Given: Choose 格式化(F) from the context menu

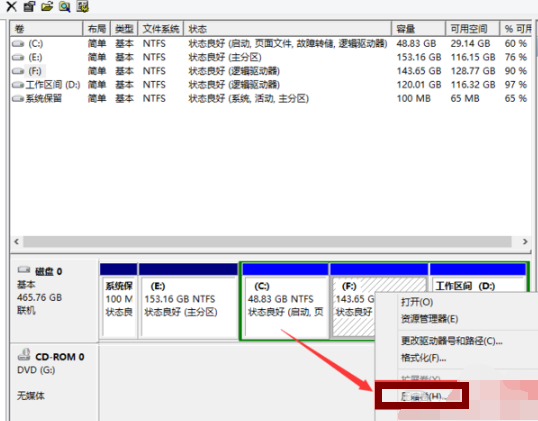Looking at the screenshot, I should click(x=423, y=358).
